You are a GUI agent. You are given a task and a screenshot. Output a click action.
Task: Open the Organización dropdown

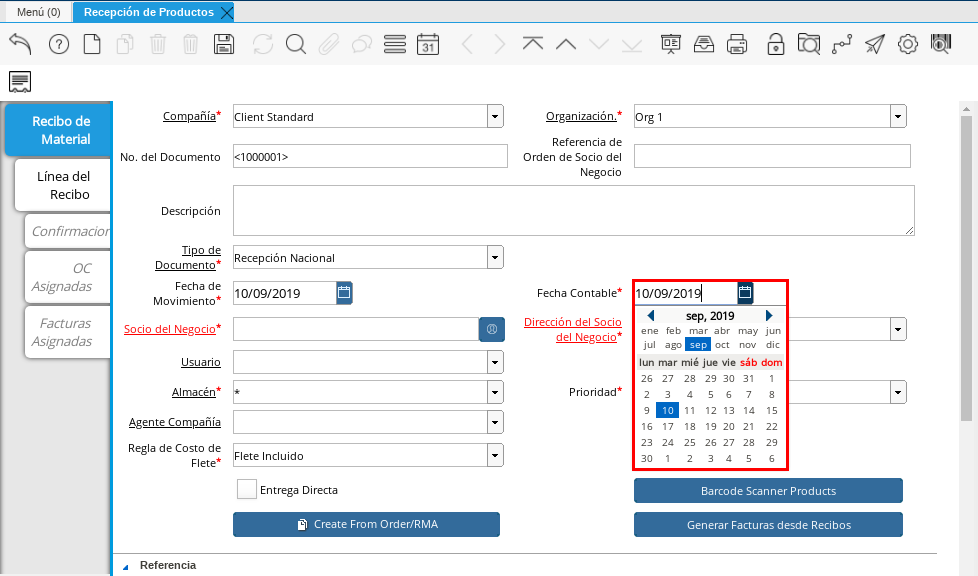[x=898, y=116]
